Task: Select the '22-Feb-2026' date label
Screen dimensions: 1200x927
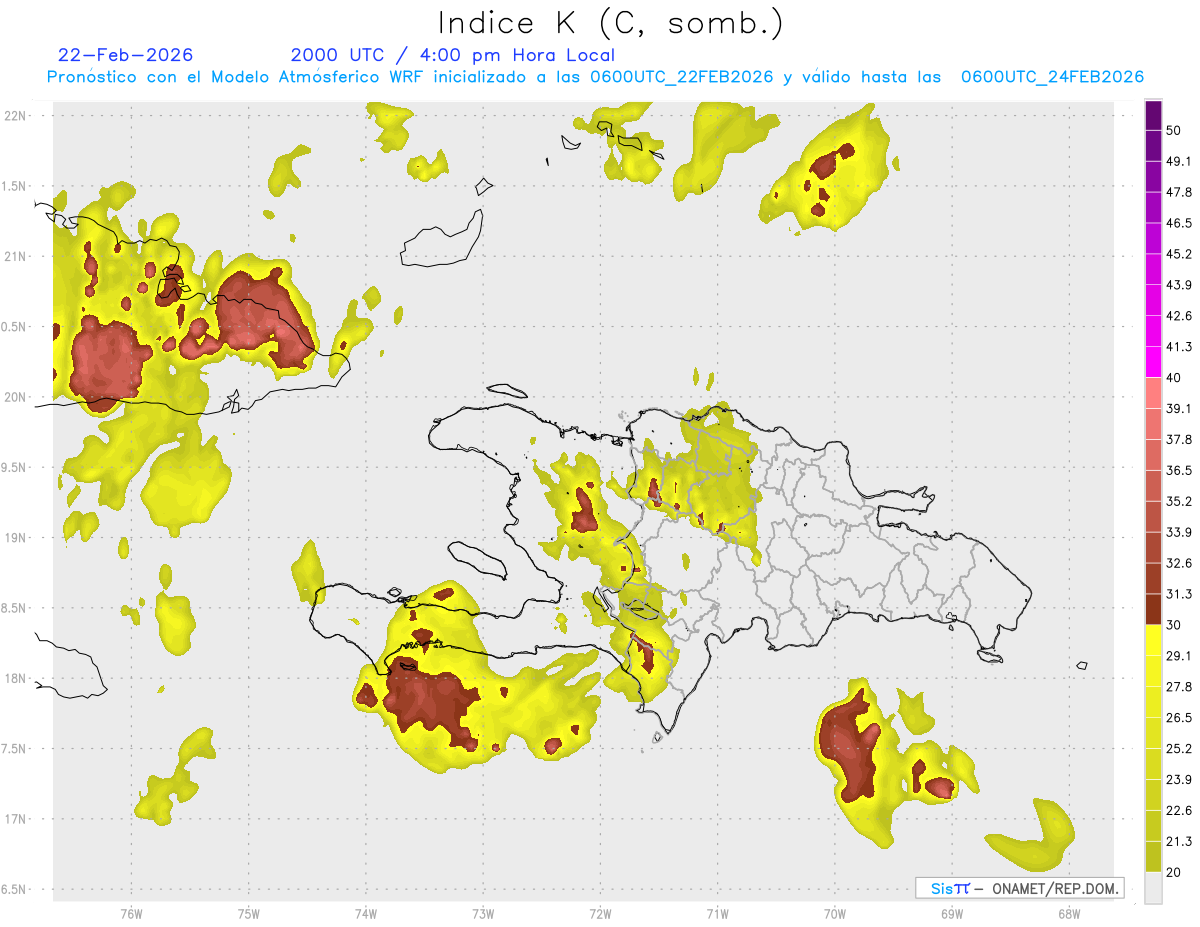Action: point(126,55)
